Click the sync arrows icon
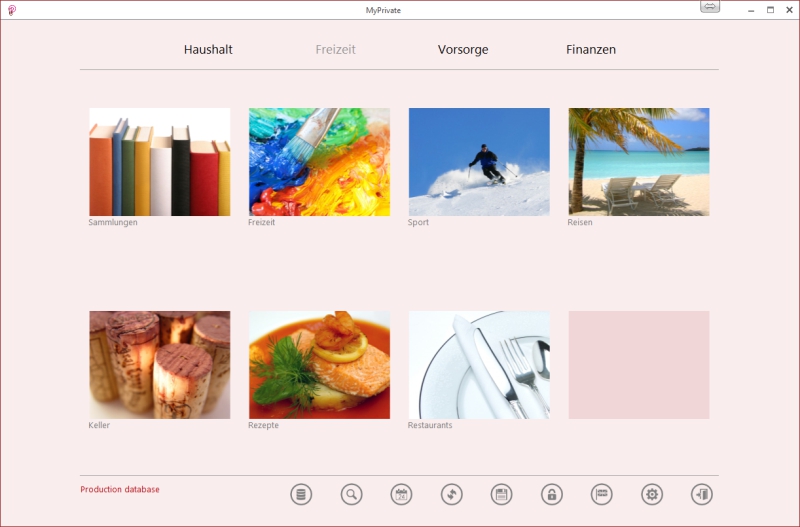The height and width of the screenshot is (527, 800). tap(451, 494)
